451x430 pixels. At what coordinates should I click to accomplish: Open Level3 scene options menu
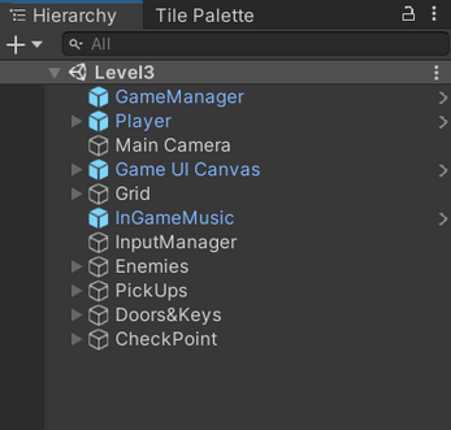click(436, 72)
